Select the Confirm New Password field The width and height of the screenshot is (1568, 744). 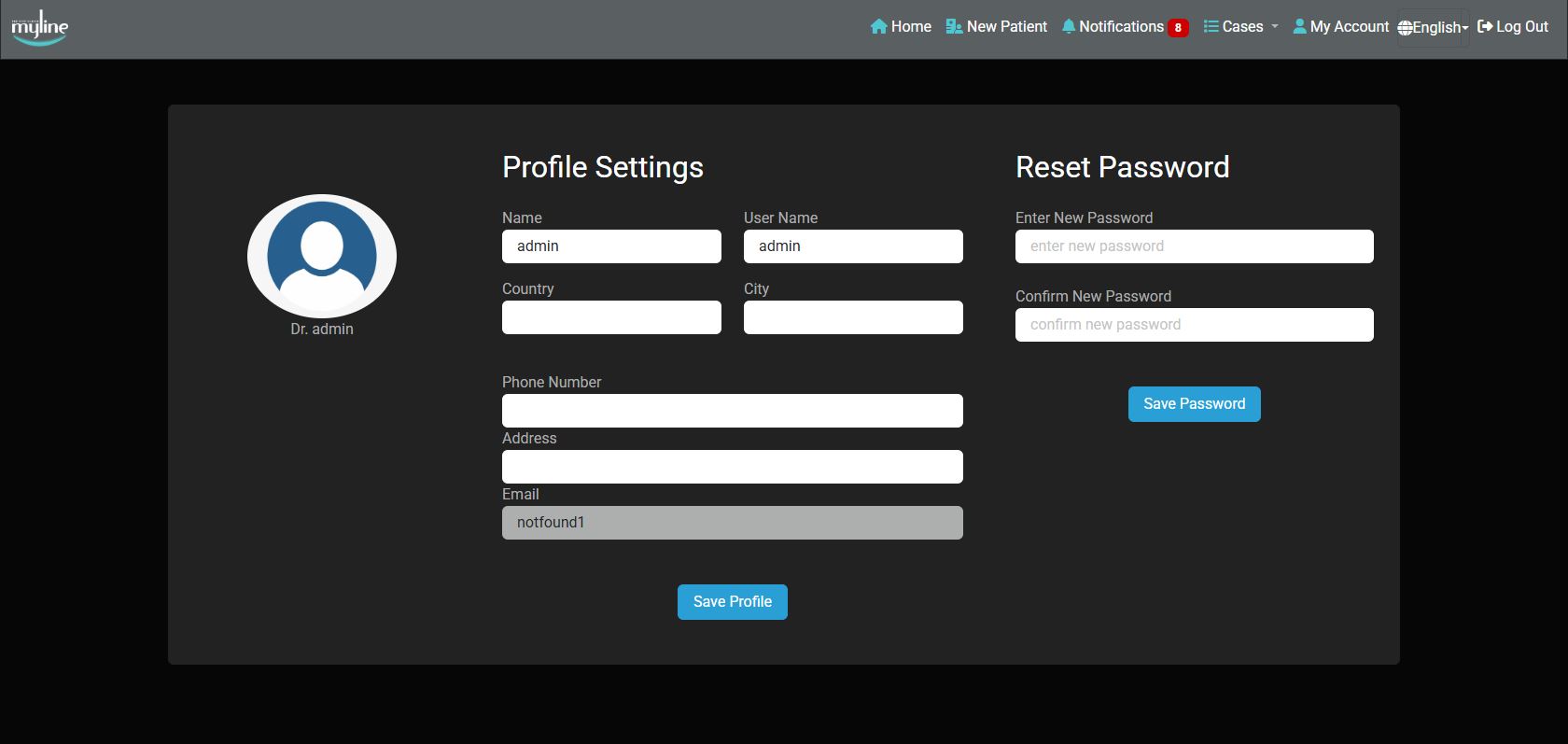1194,325
